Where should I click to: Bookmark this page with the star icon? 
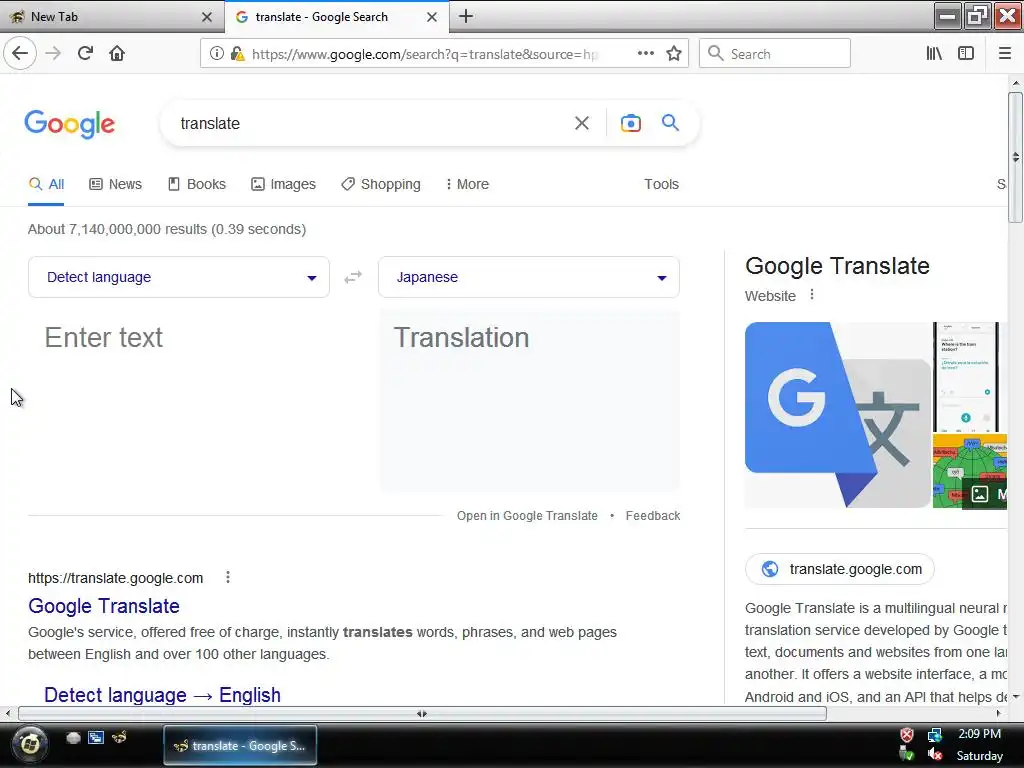click(674, 54)
